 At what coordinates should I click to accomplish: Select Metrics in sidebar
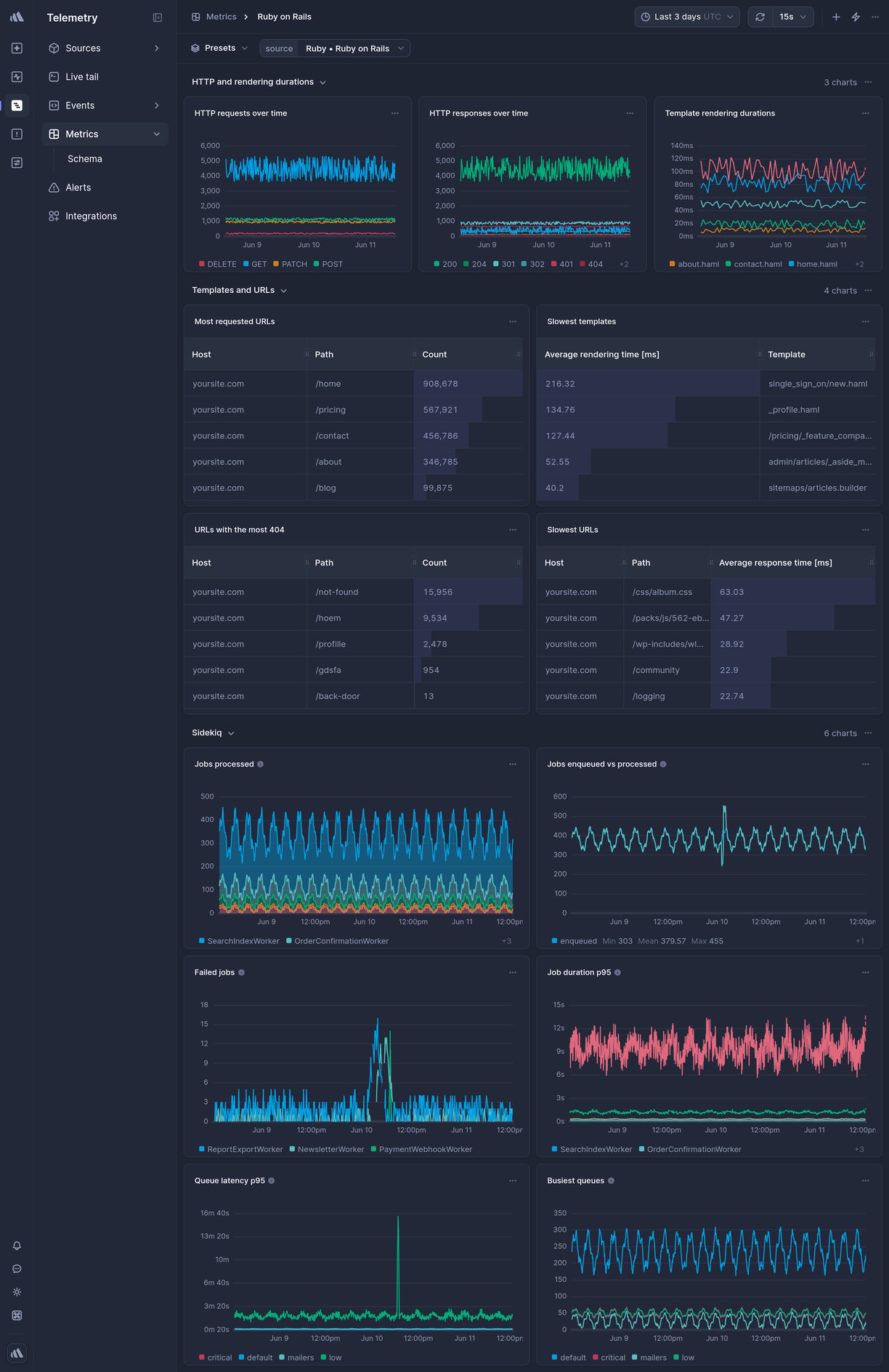105,134
